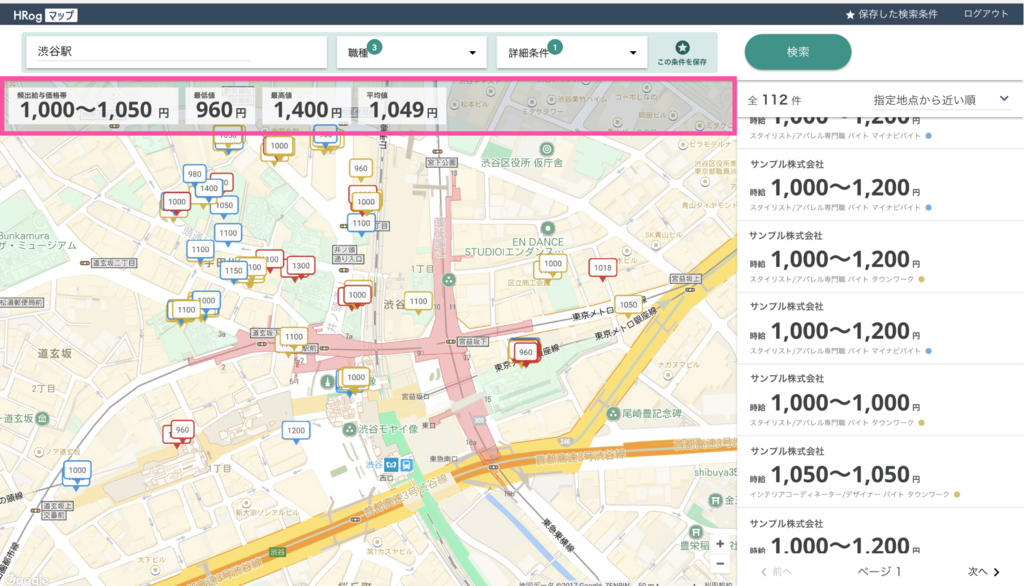Click the 渋谷モヤイ像 map landmark icon
The image size is (1024, 586).
349,429
